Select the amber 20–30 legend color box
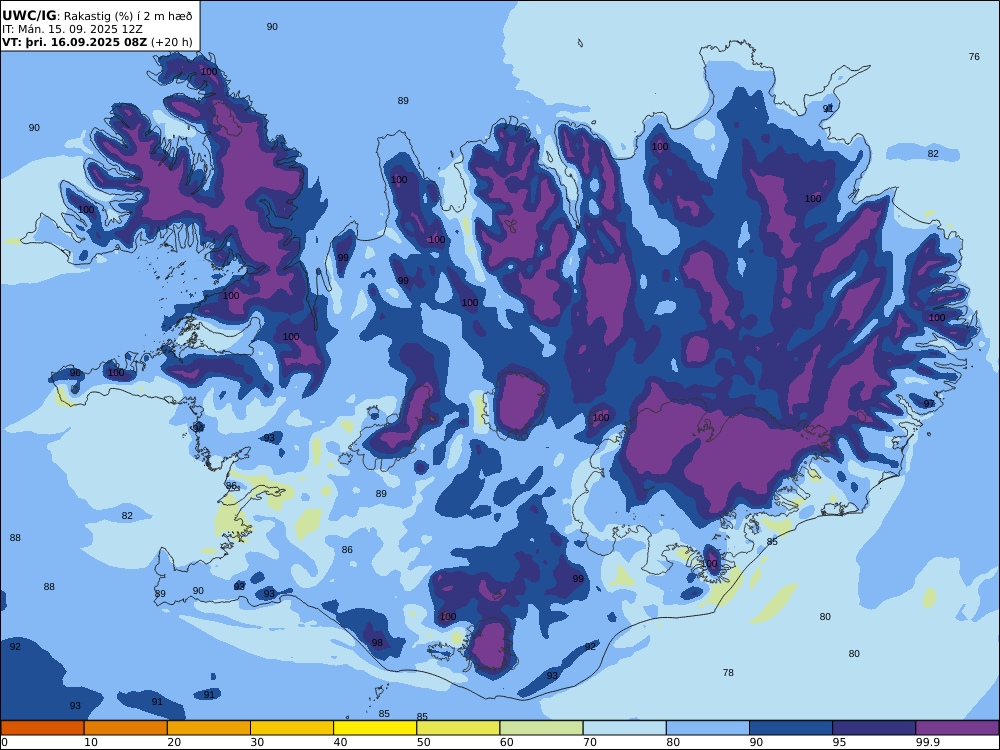 coord(209,728)
